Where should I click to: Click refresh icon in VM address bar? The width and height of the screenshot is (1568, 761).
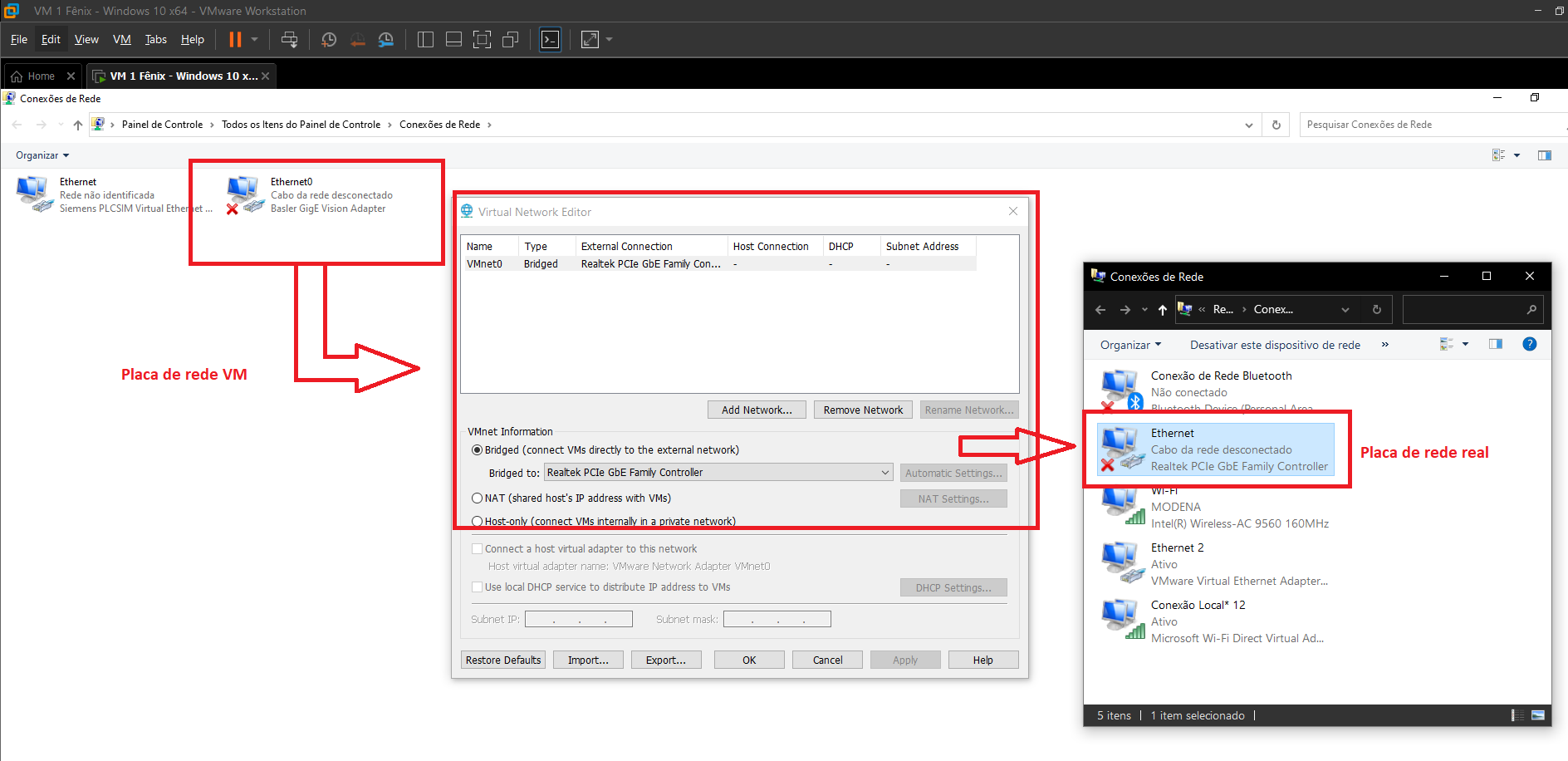[x=1276, y=125]
